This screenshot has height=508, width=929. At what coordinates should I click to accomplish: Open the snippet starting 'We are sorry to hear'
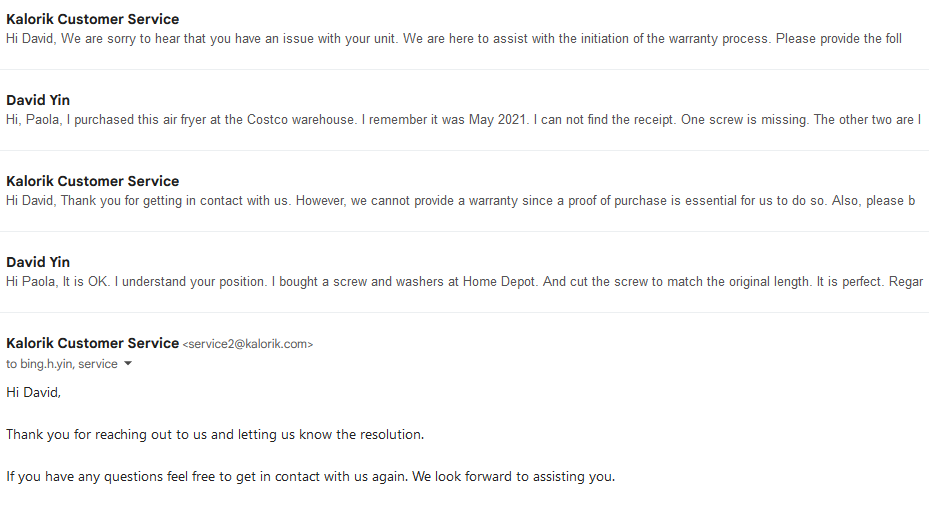coord(454,39)
